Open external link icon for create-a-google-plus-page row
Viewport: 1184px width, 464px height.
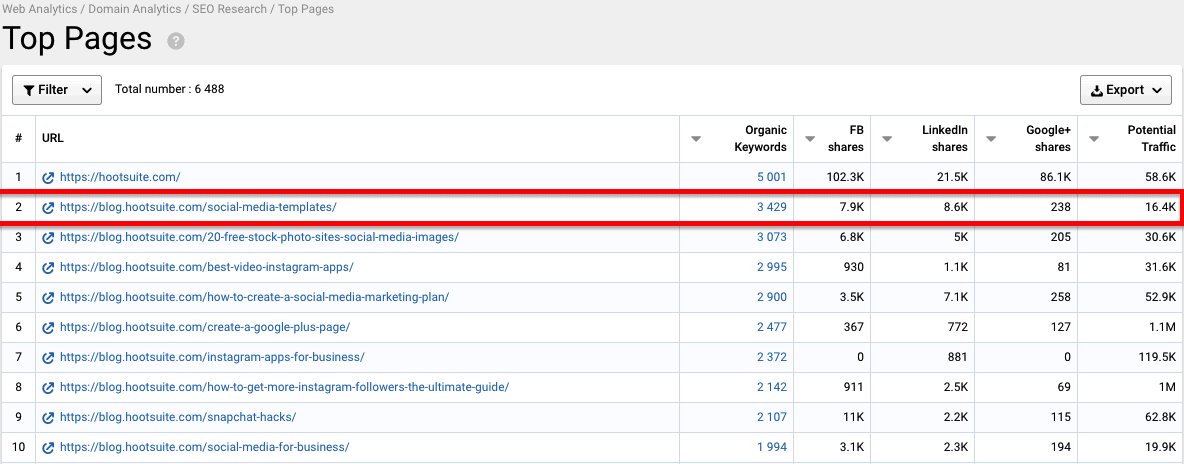(48, 327)
